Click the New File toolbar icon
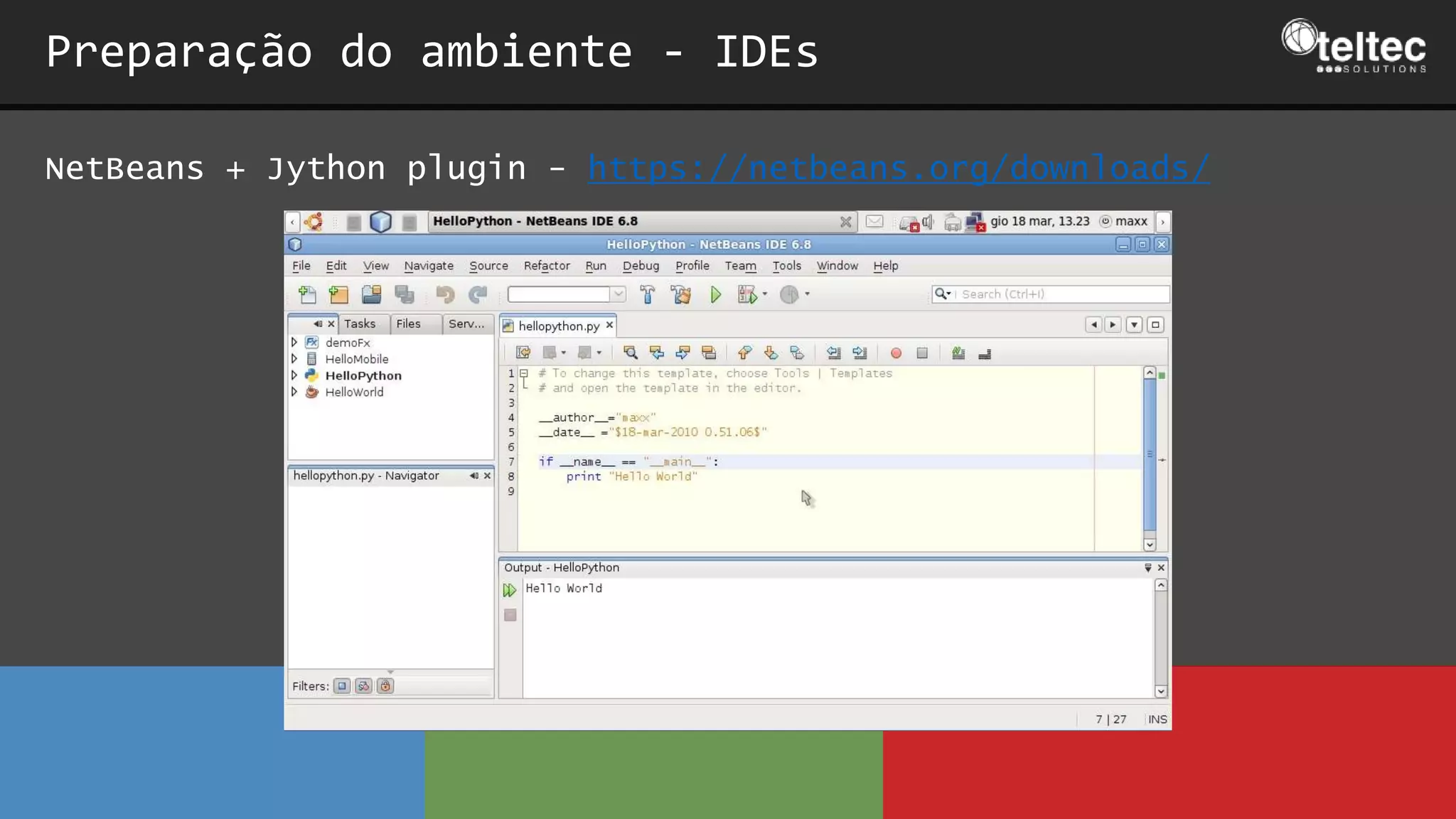The width and height of the screenshot is (1456, 819). pos(307,294)
